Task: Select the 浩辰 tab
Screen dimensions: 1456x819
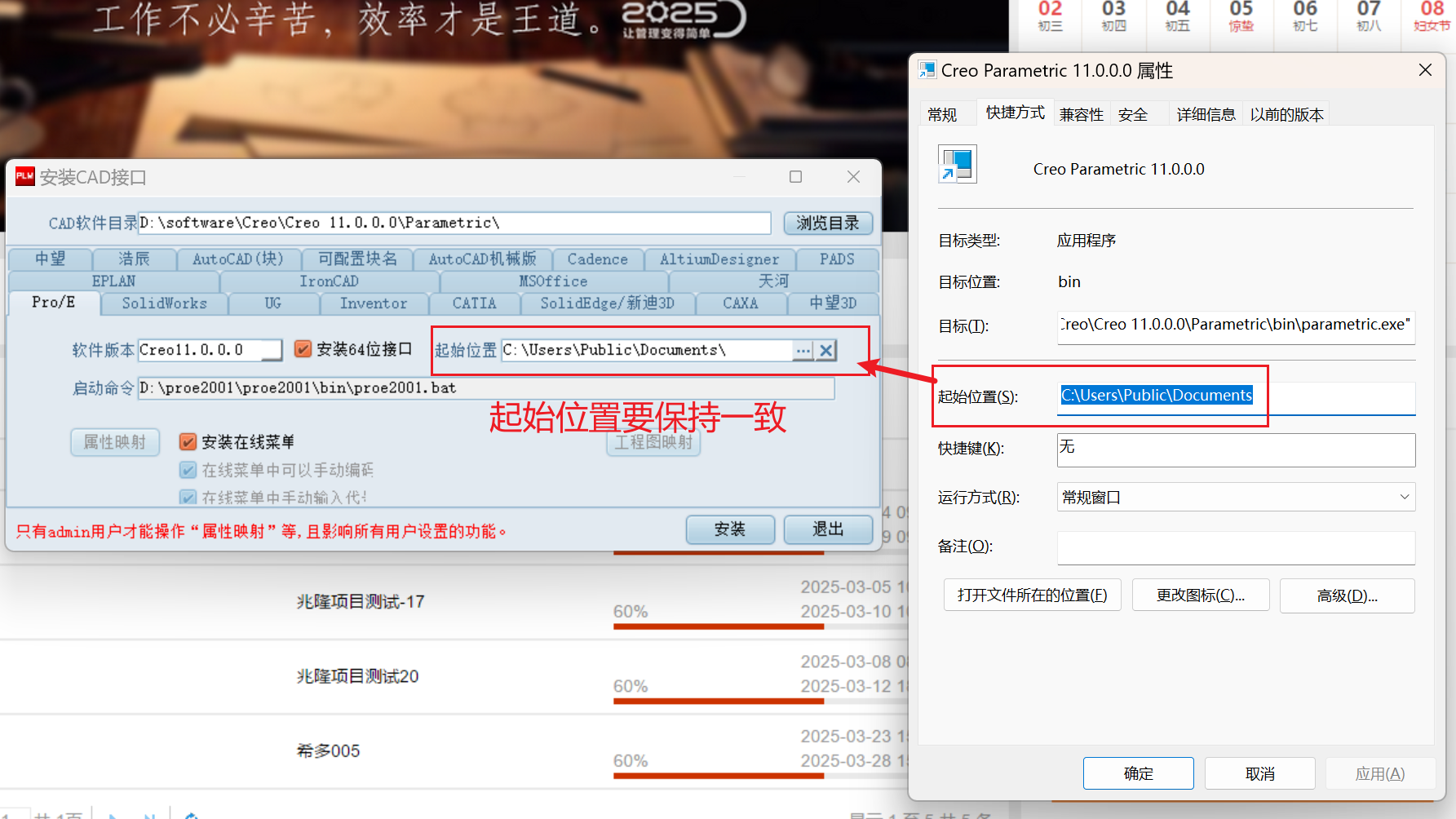Action: click(135, 259)
